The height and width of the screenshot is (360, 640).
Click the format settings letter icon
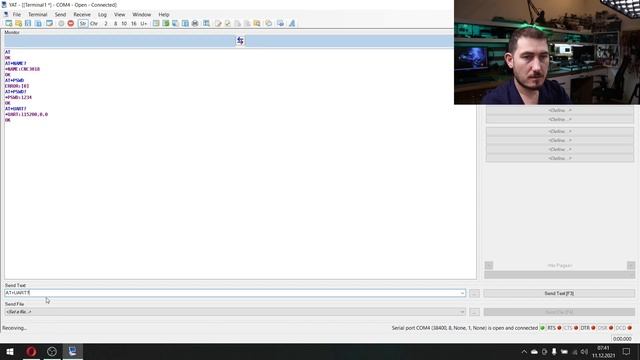pos(292,23)
